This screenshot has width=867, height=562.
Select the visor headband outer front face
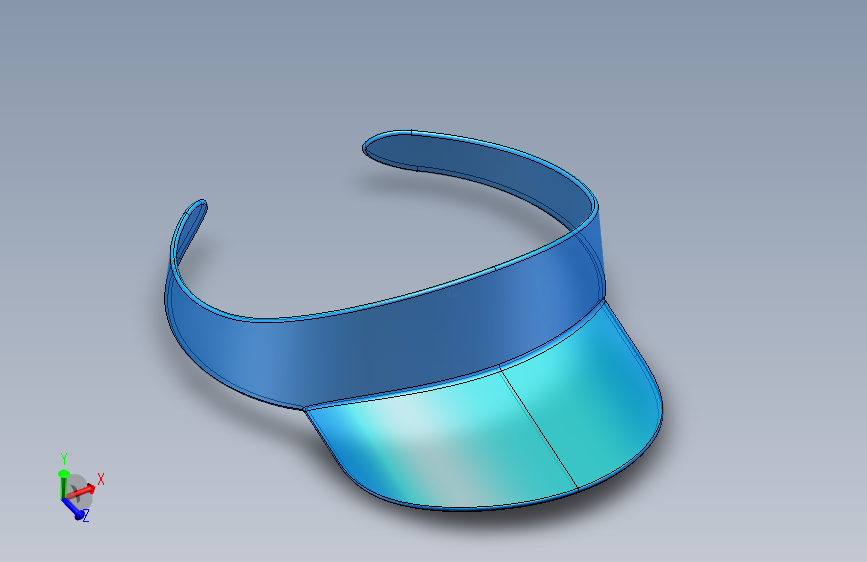(x=387, y=343)
